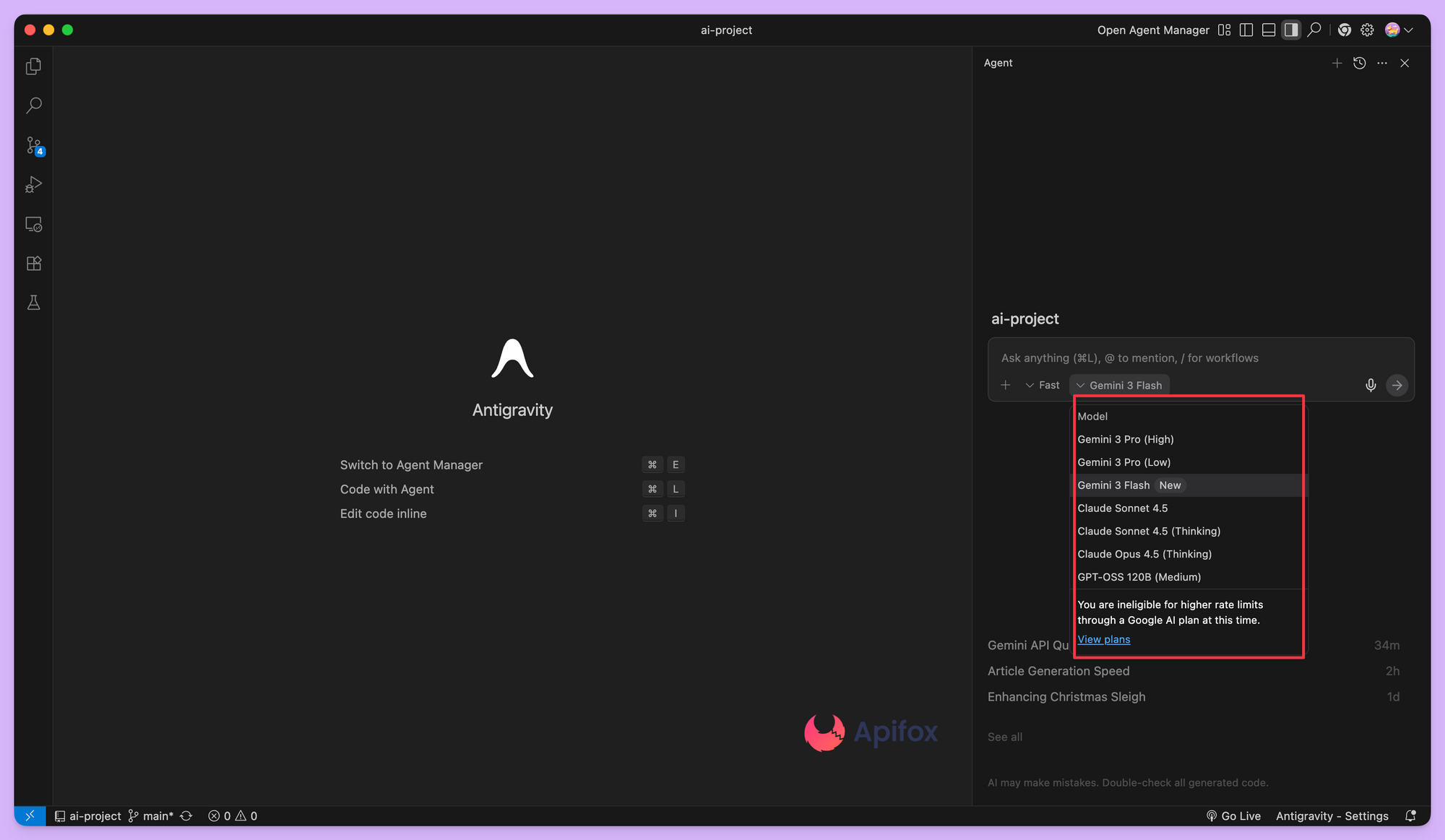
Task: Click the View plans link
Action: (x=1103, y=639)
